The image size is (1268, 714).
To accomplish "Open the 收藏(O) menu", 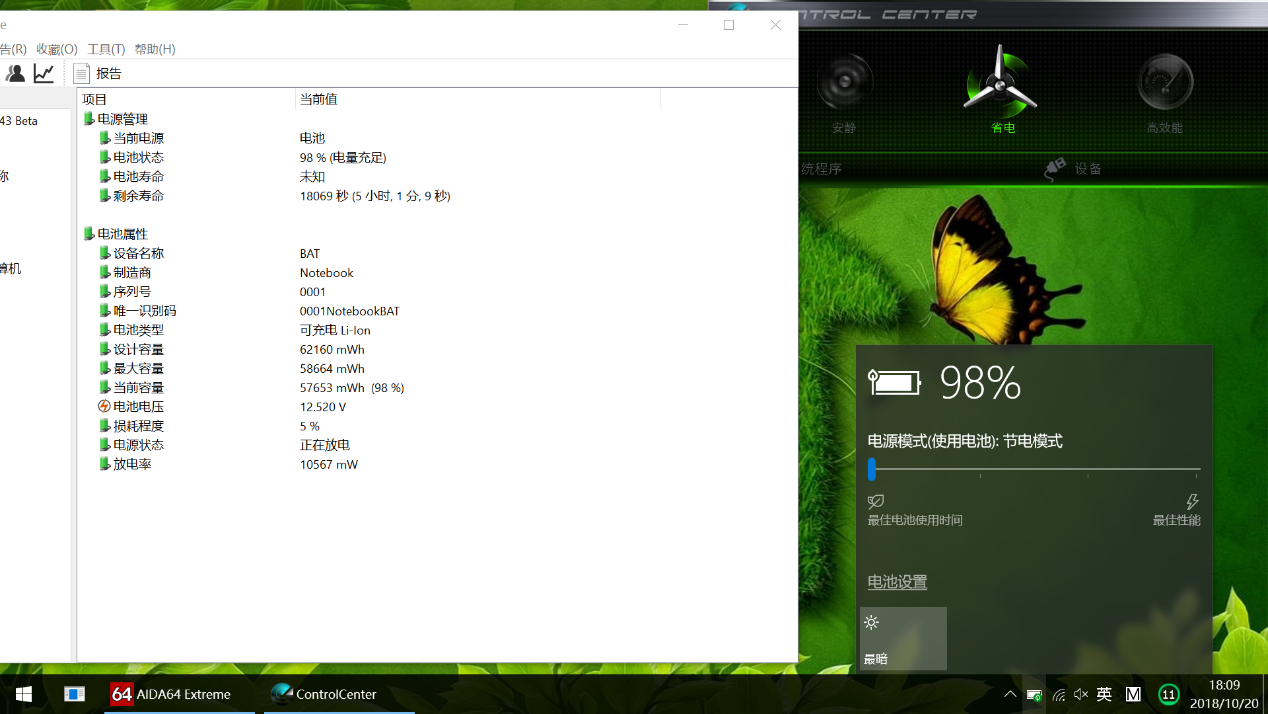I will (57, 49).
